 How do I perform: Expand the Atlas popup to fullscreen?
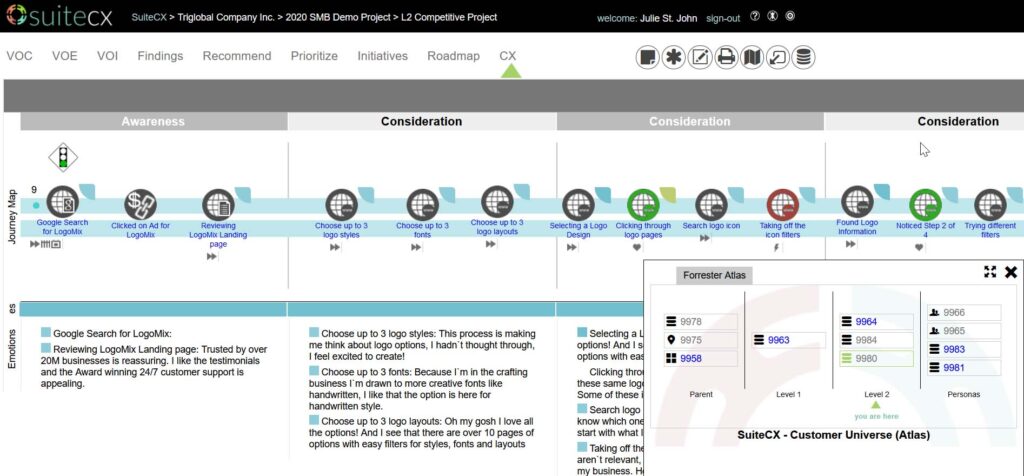click(990, 272)
